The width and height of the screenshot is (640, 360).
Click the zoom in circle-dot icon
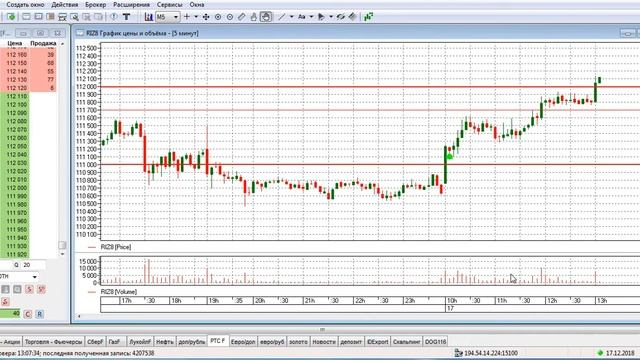tap(218, 17)
